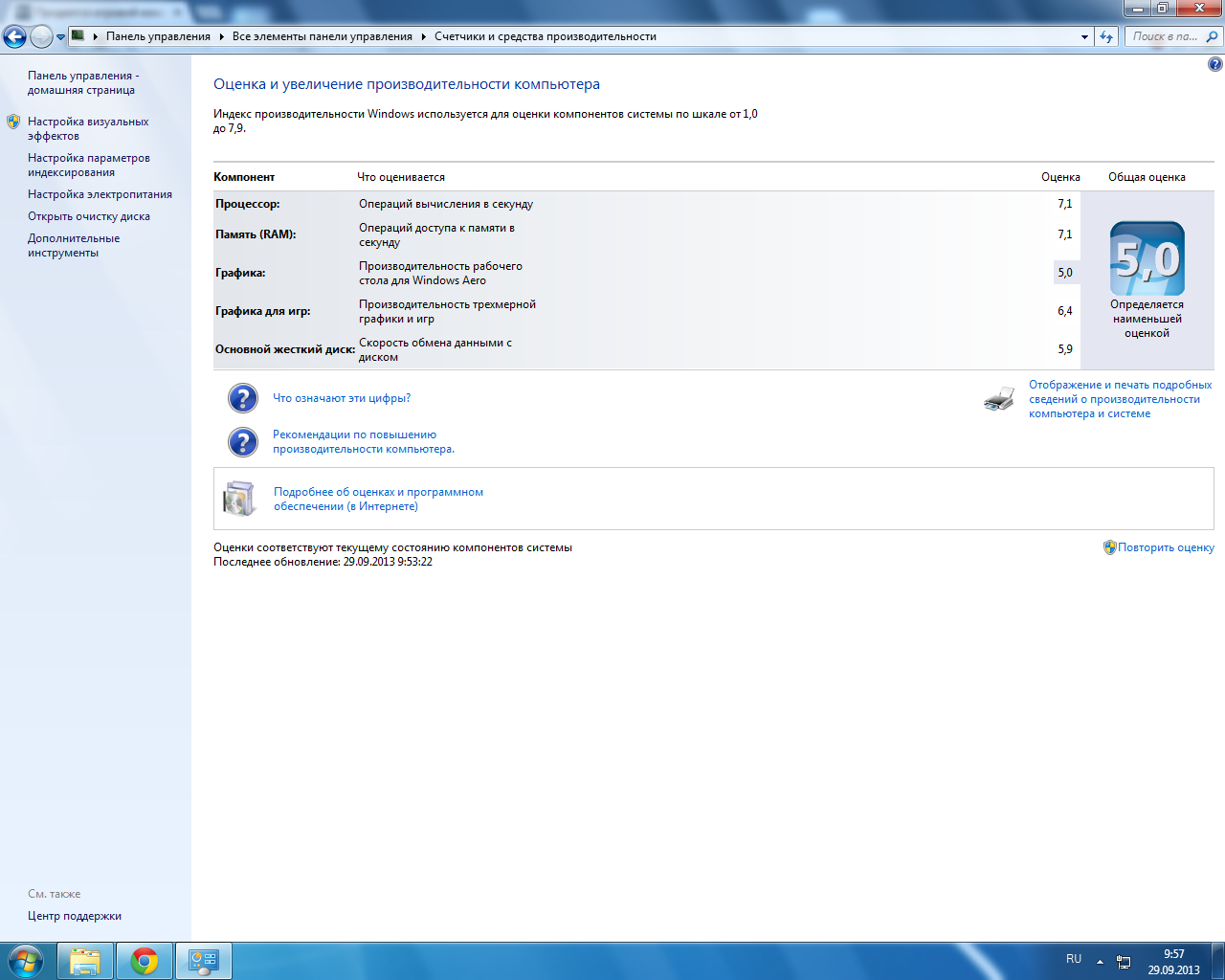Open Дополнительные инструменты link
Image resolution: width=1225 pixels, height=980 pixels.
pyautogui.click(x=74, y=245)
